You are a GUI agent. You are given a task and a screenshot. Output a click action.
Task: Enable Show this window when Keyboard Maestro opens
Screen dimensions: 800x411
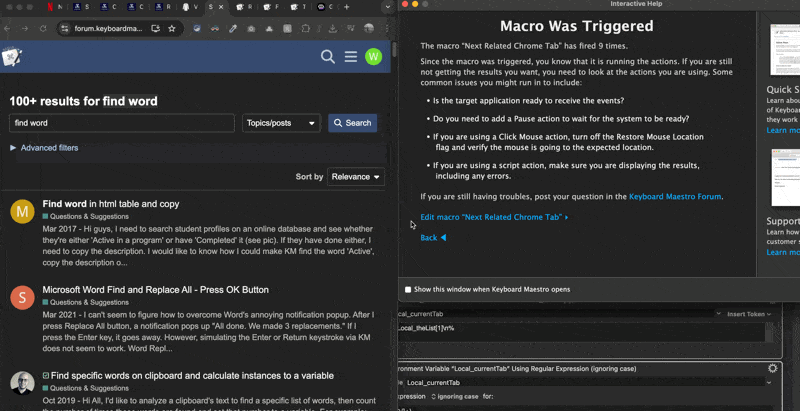pyautogui.click(x=408, y=290)
